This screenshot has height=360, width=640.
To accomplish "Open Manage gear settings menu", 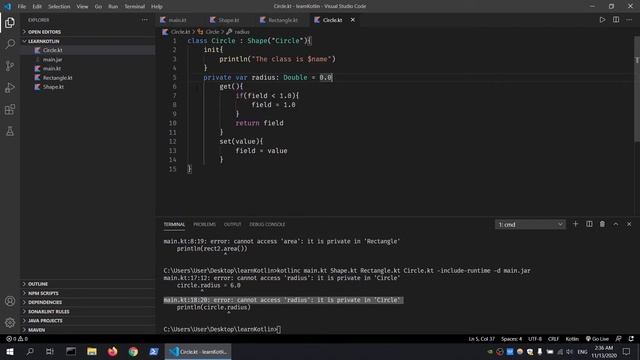I will tap(10, 323).
